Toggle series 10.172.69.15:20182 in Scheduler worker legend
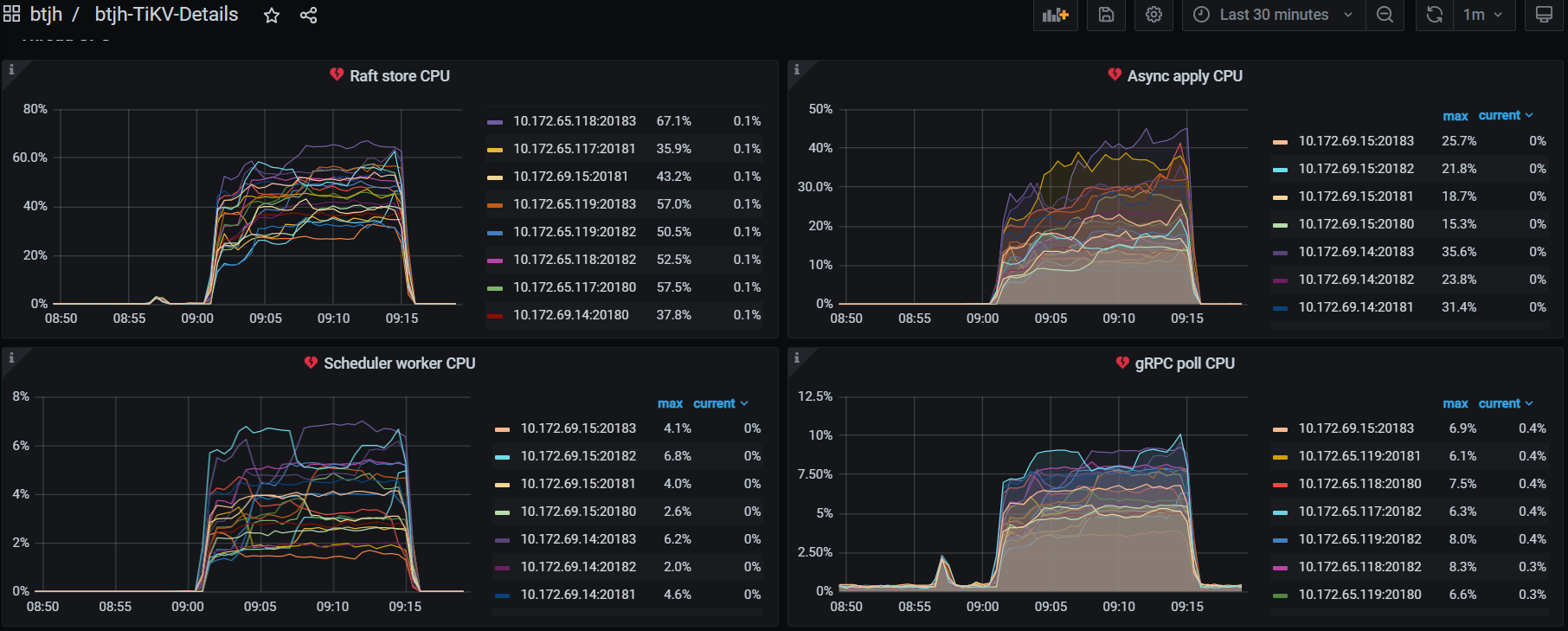The height and width of the screenshot is (631, 1568). click(x=578, y=456)
